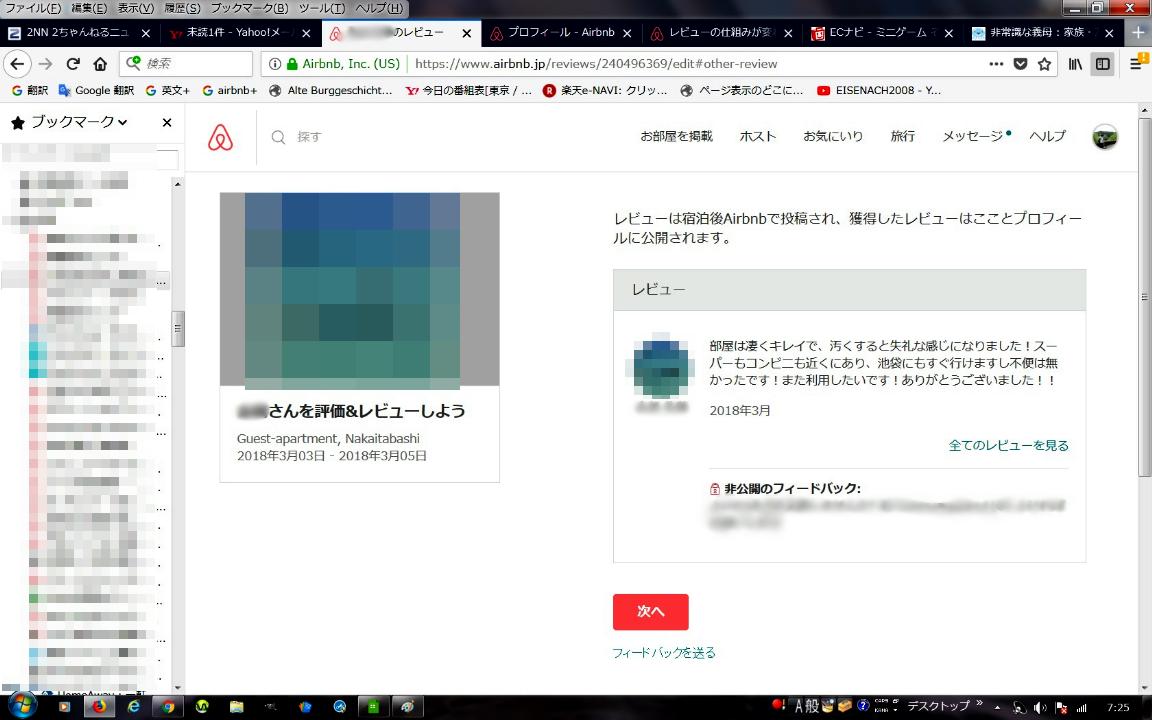Click the Airbnb logo icon
The image size is (1152, 720).
point(220,137)
